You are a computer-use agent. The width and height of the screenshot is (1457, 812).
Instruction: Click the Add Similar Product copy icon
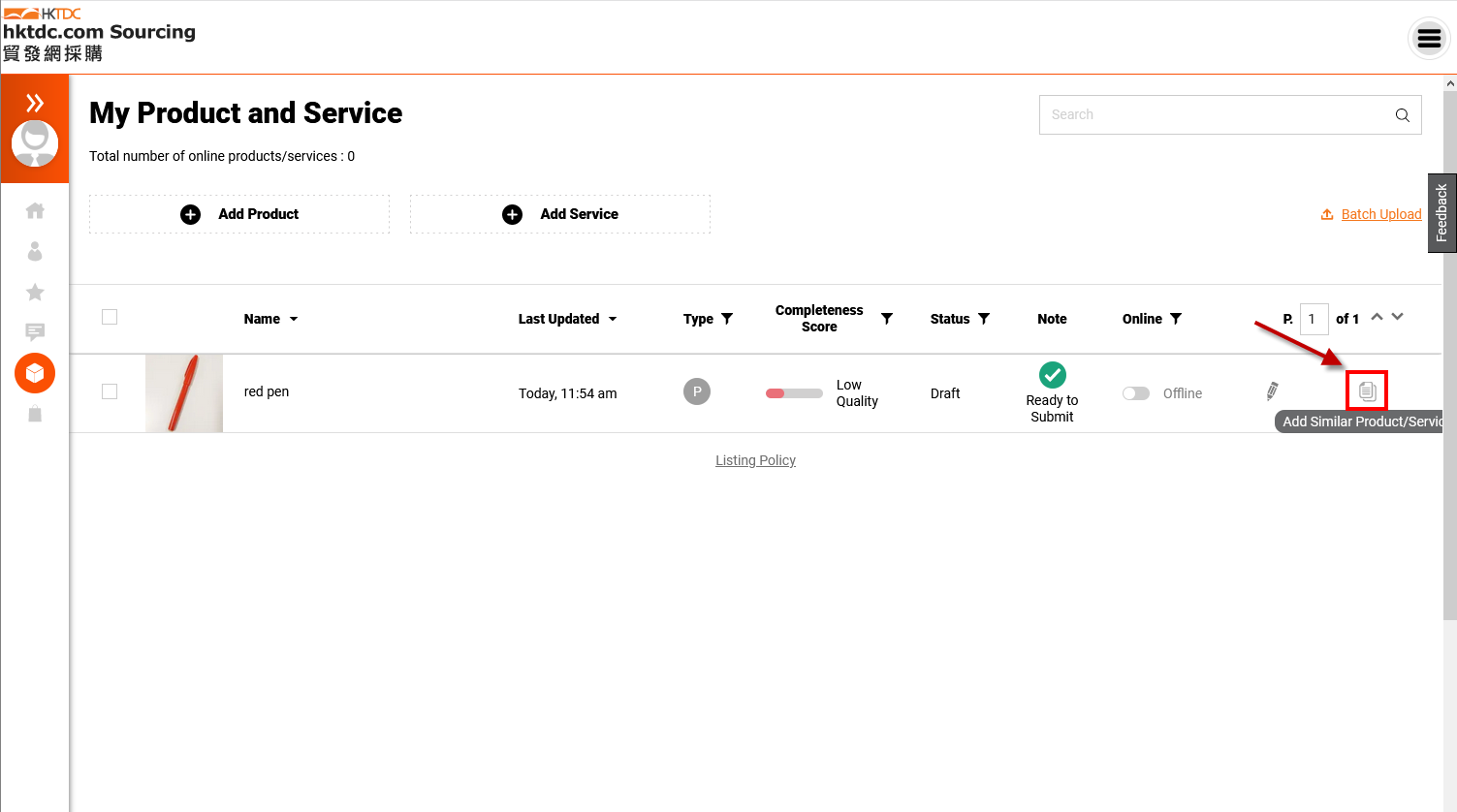(x=1367, y=391)
